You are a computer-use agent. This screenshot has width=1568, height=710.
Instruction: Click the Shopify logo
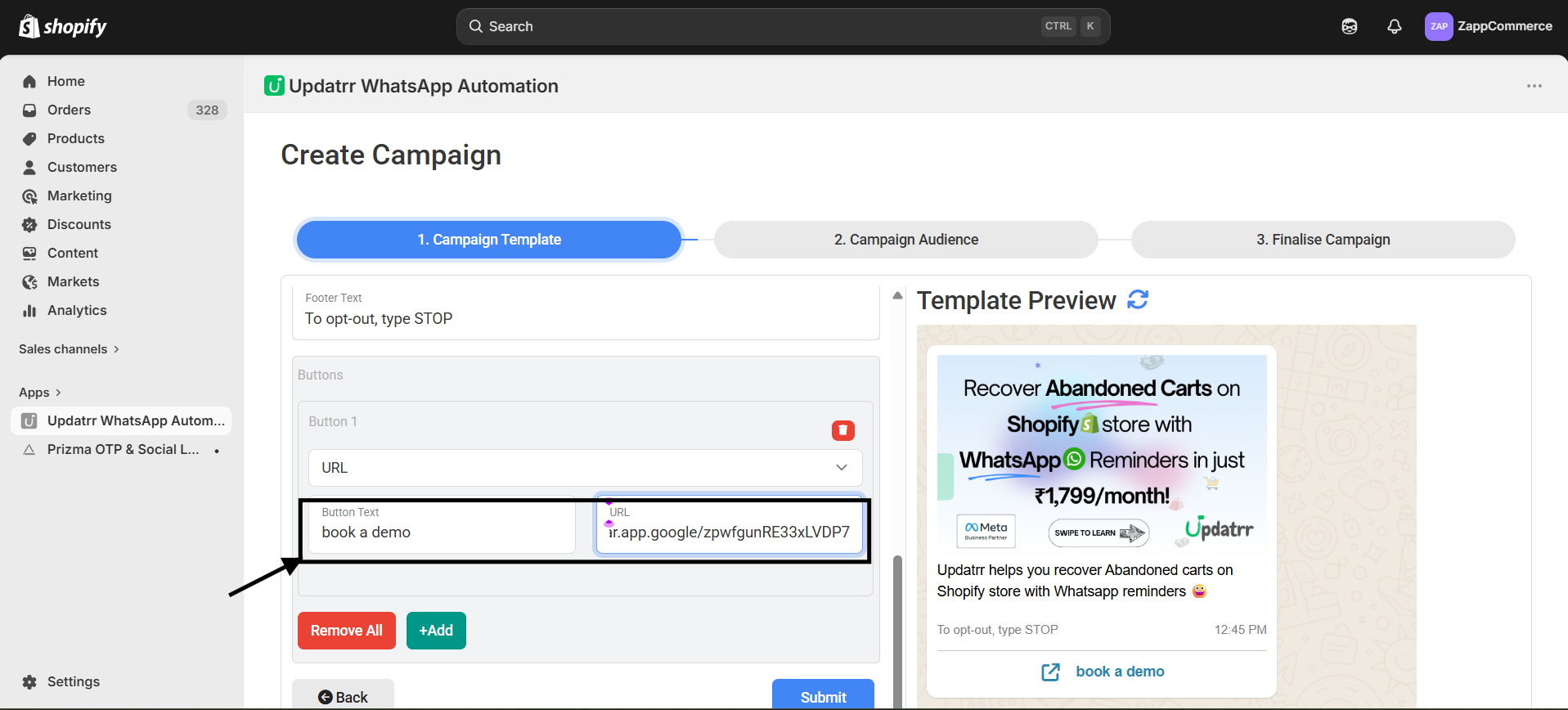[x=63, y=27]
